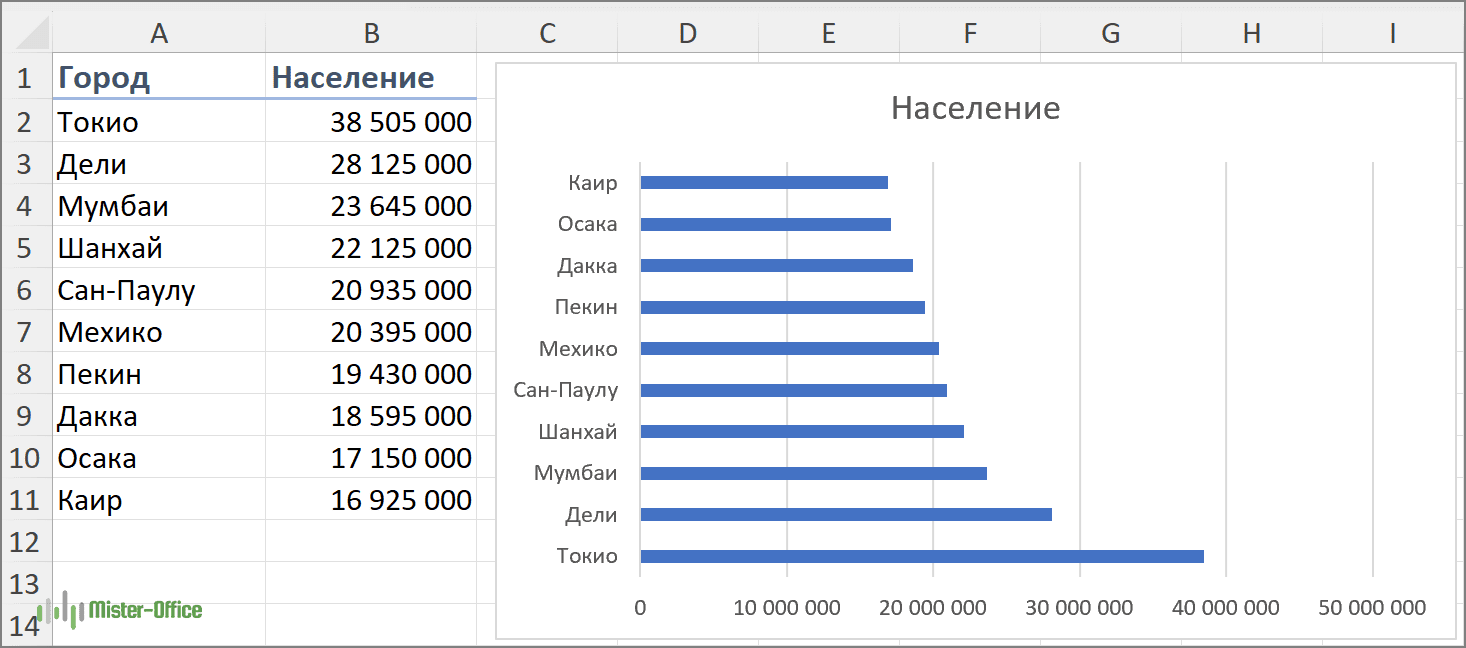
Task: Select row 2 header
Action: click(27, 121)
